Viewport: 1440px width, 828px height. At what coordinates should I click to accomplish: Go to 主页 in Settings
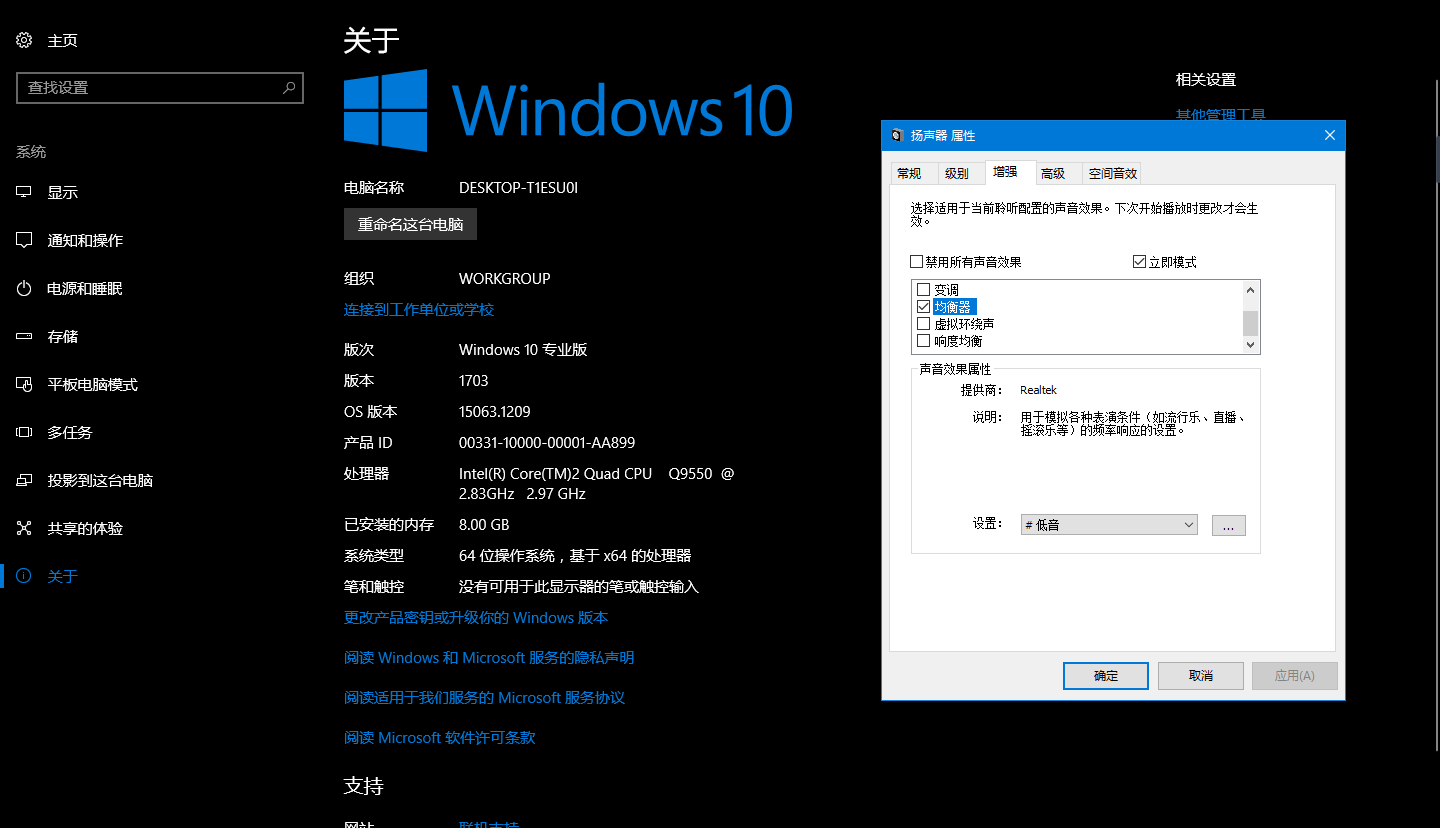click(x=63, y=40)
